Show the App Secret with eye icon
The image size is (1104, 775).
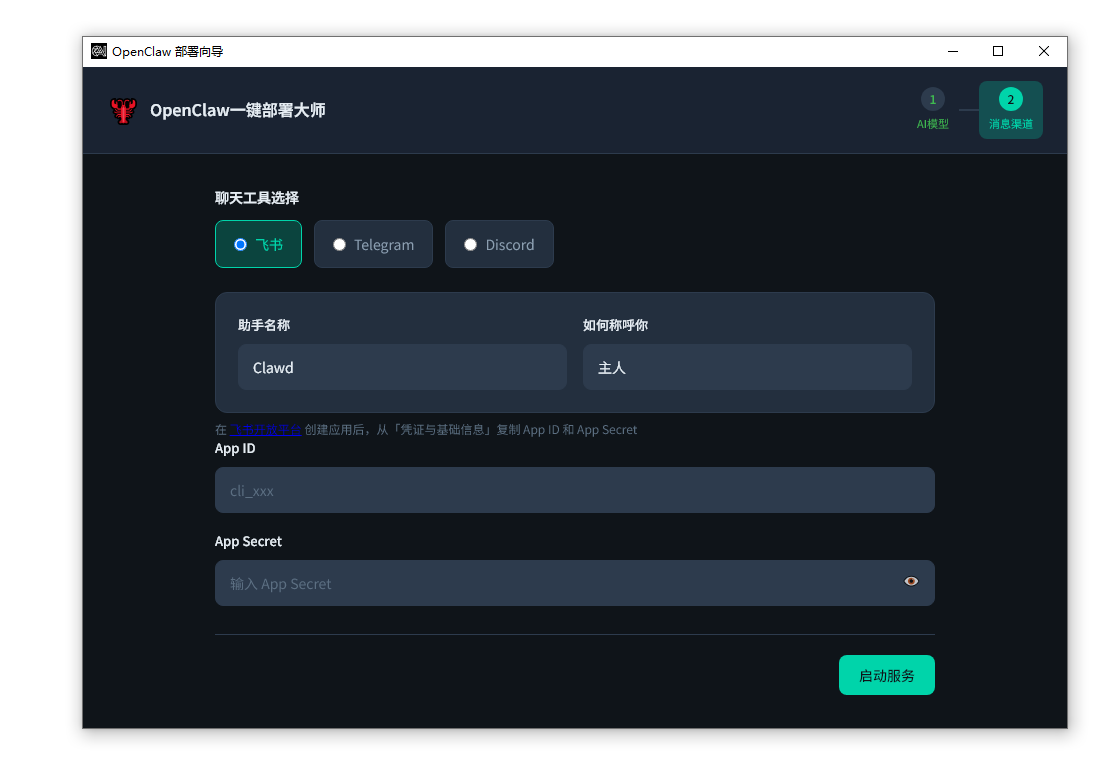tap(911, 581)
